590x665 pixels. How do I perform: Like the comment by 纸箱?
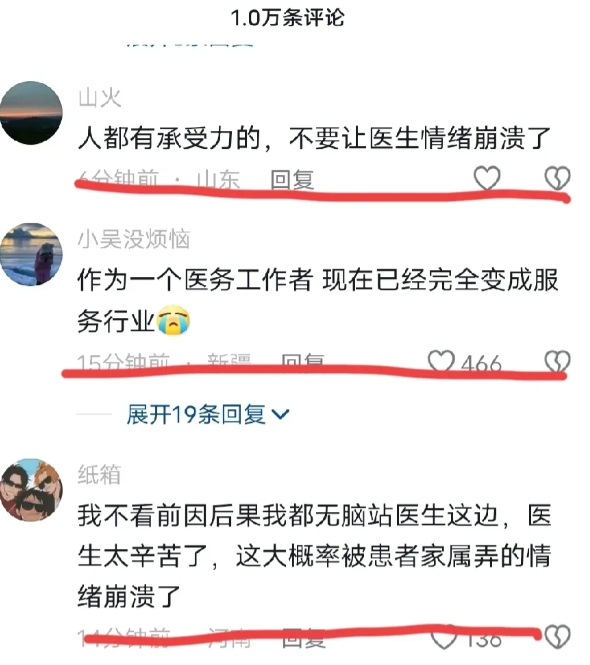coord(444,637)
